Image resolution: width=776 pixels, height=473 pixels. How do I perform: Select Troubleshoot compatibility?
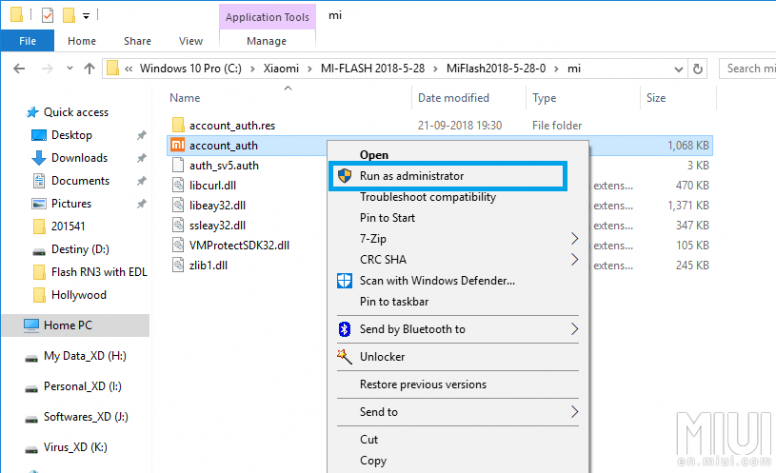(x=428, y=197)
